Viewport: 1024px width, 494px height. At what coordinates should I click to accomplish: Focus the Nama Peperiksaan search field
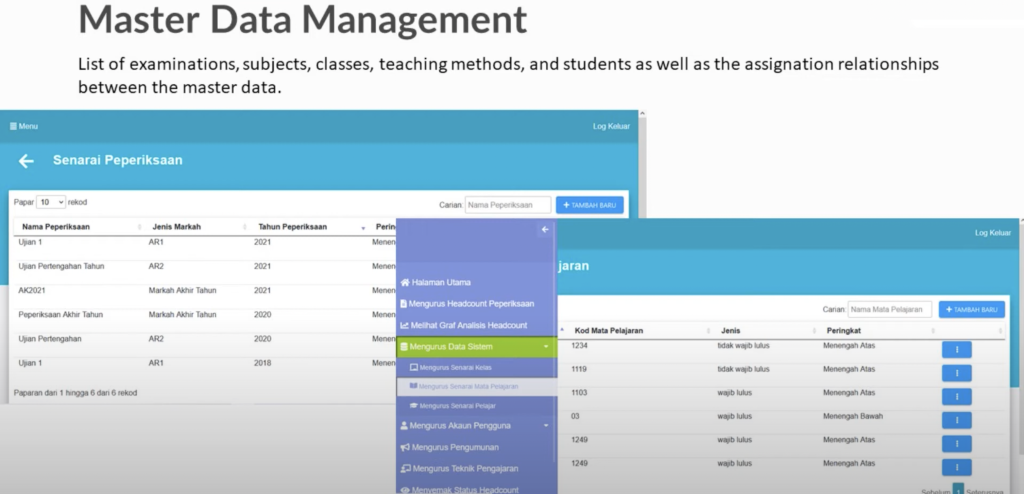pyautogui.click(x=507, y=205)
